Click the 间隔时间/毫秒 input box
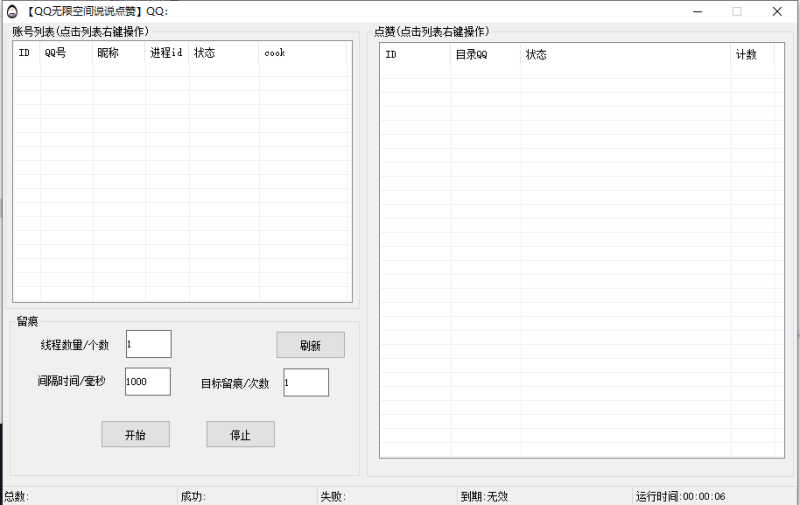Image resolution: width=800 pixels, height=505 pixels. click(147, 381)
